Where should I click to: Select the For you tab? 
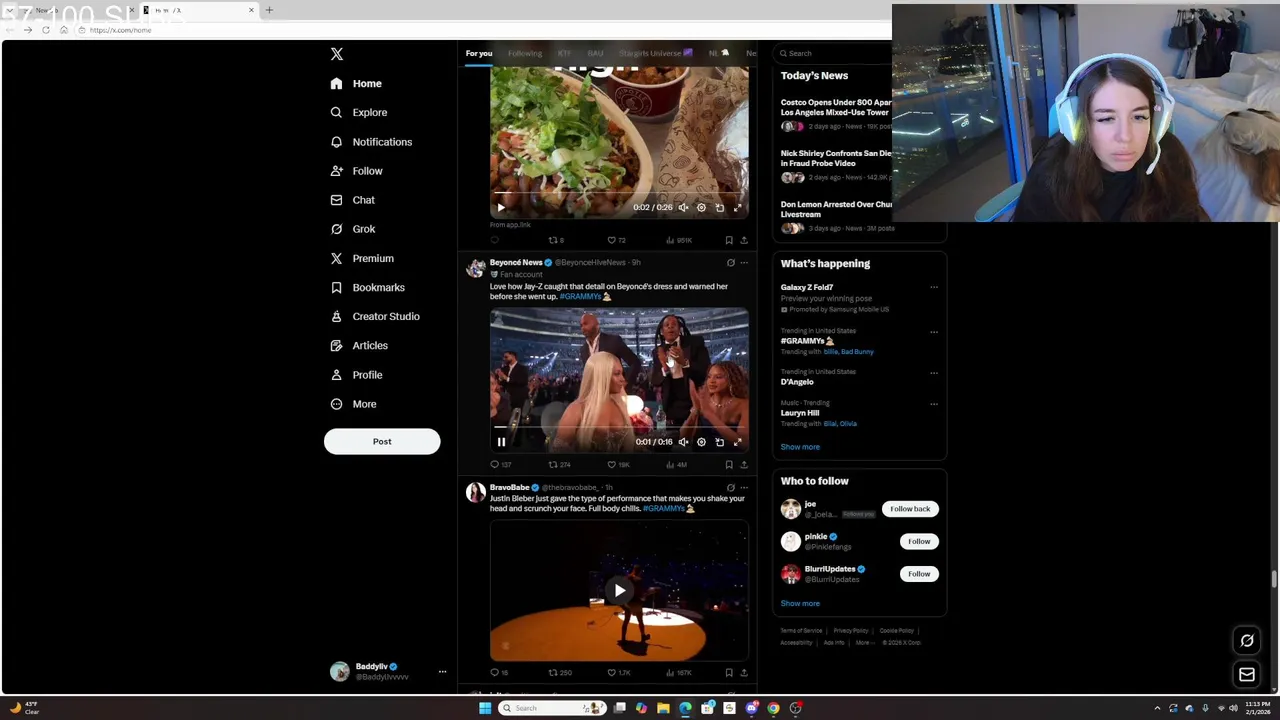click(x=479, y=53)
